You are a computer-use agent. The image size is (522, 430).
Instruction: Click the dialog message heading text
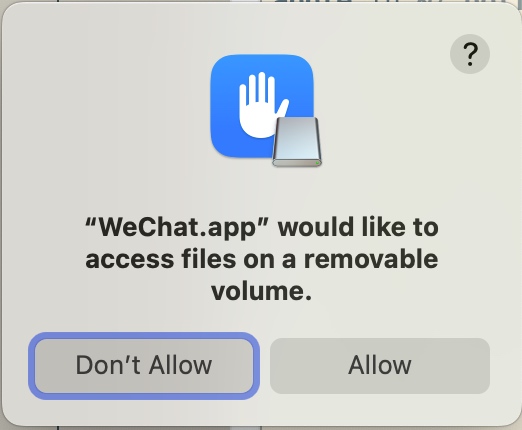coord(262,259)
